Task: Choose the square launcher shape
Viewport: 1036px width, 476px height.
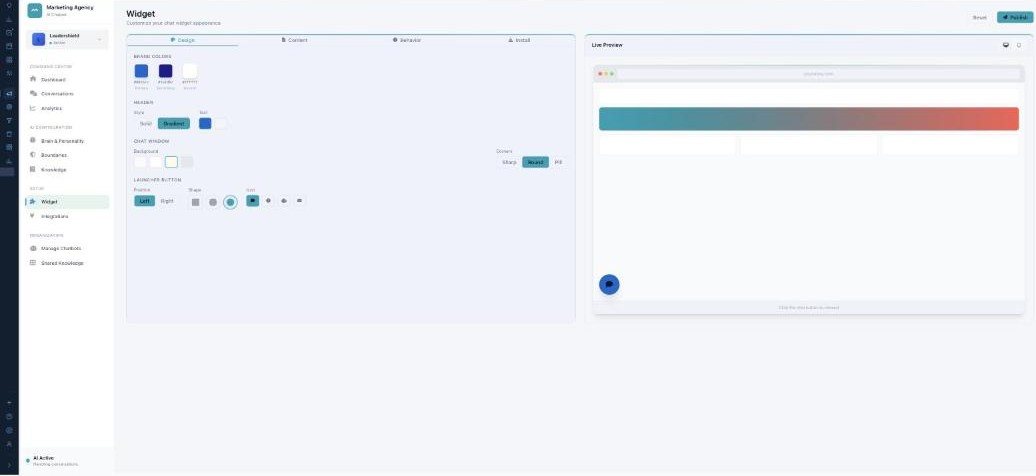Action: [x=196, y=202]
